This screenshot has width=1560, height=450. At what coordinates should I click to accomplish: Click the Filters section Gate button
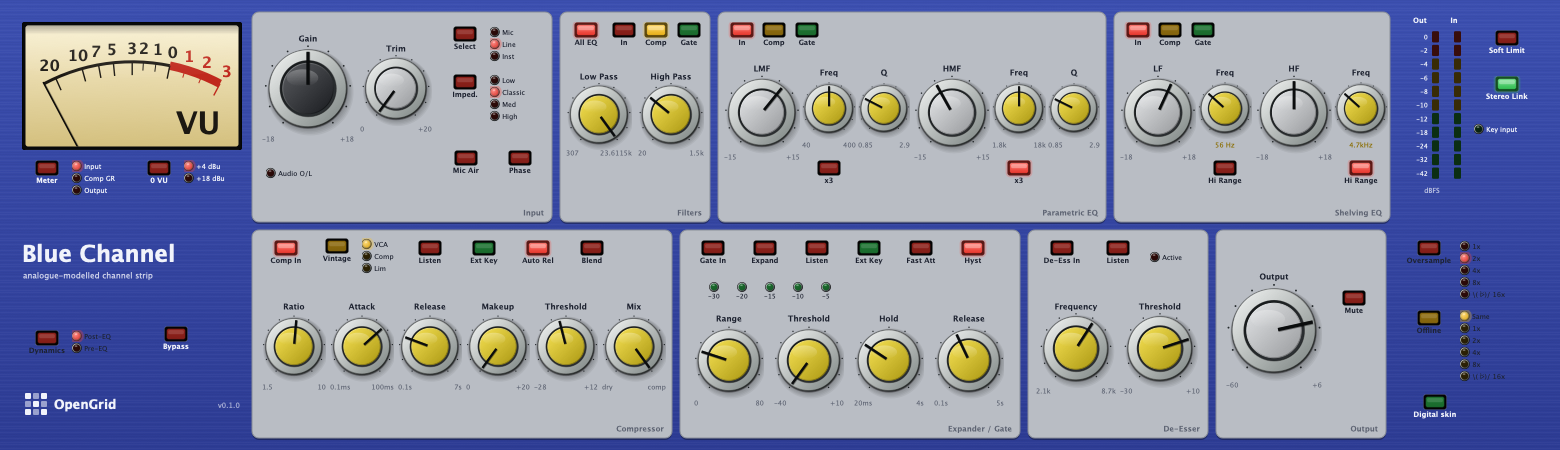pyautogui.click(x=689, y=30)
